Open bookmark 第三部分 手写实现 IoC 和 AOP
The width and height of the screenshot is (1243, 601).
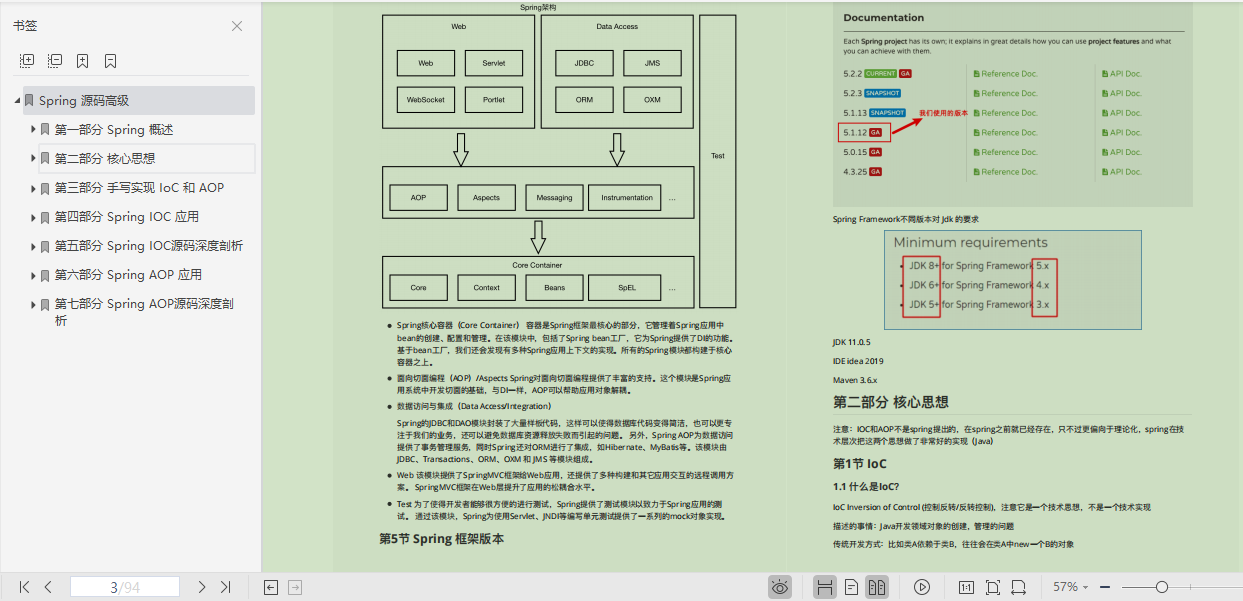tap(139, 188)
